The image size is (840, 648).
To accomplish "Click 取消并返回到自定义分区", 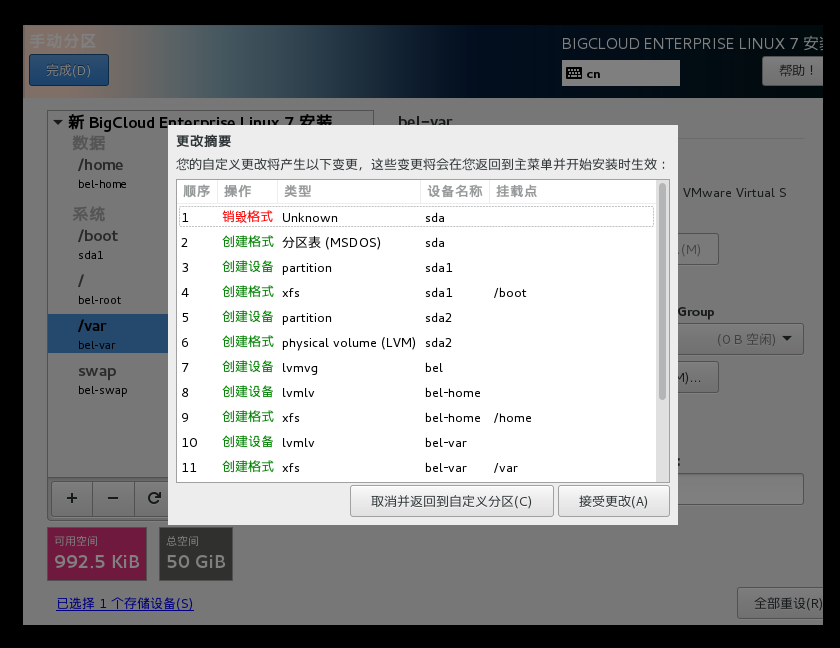I will click(452, 500).
